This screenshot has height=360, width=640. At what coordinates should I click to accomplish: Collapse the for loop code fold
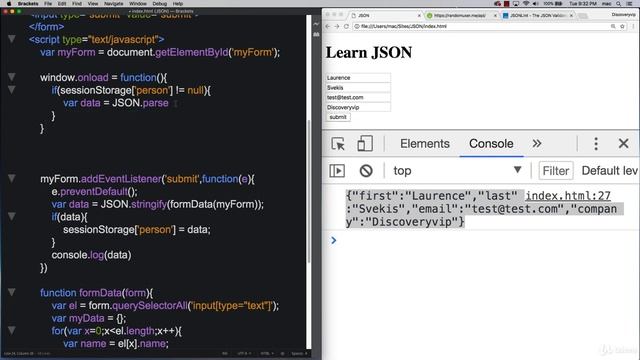pyautogui.click(x=12, y=330)
